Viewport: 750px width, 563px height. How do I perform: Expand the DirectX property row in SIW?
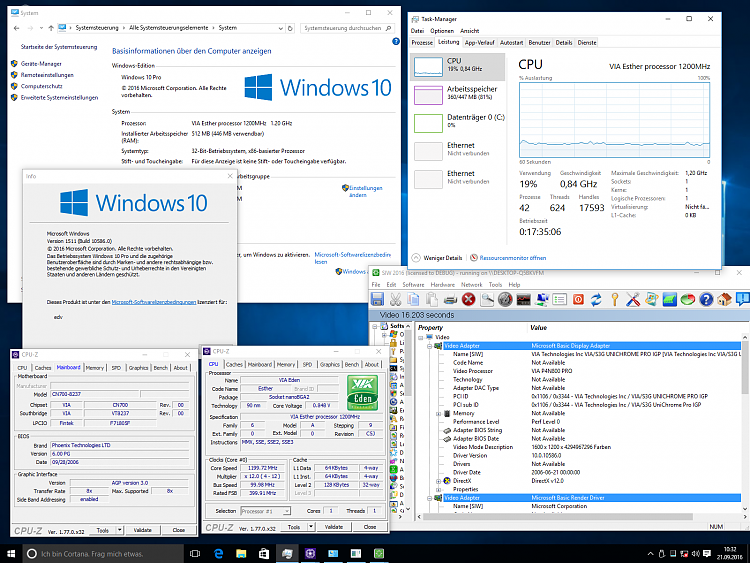[x=438, y=481]
